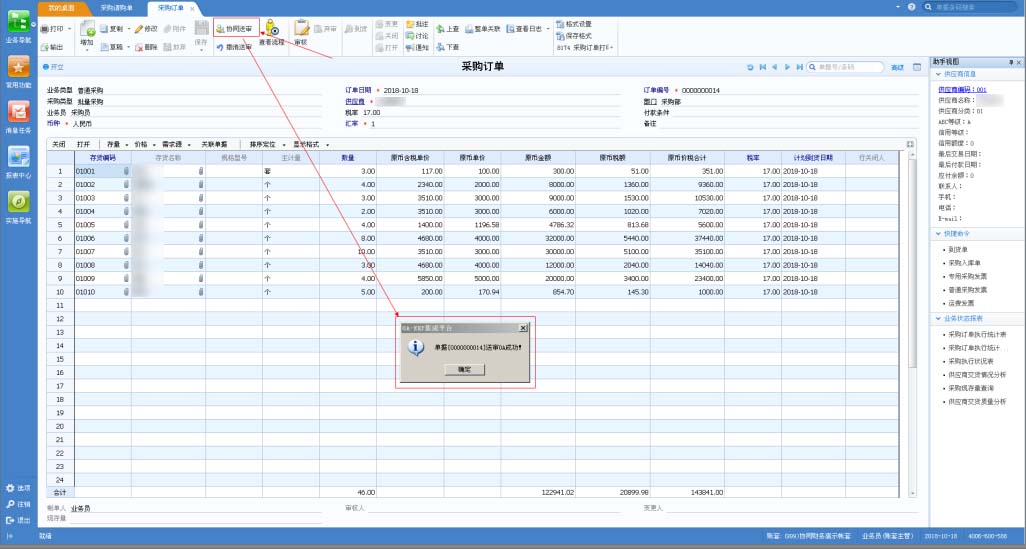Open the 复制 dropdown arrow
This screenshot has height=549, width=1026.
pyautogui.click(x=128, y=29)
